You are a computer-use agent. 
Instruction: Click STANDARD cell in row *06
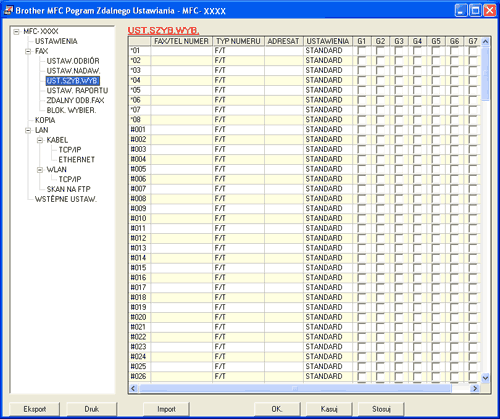(328, 100)
